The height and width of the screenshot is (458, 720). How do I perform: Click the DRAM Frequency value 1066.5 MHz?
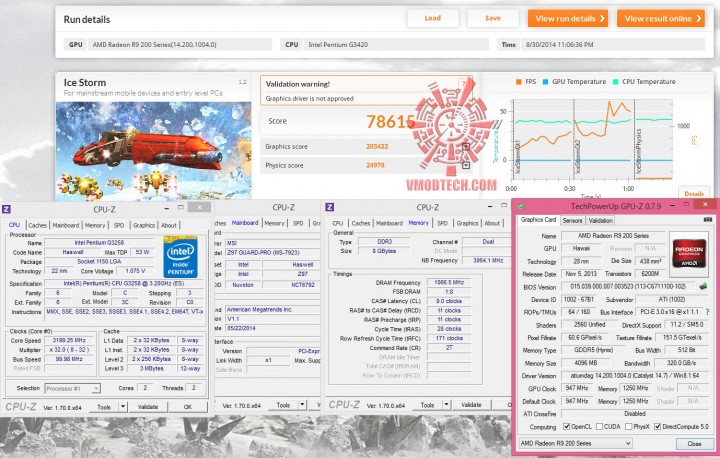click(x=449, y=283)
